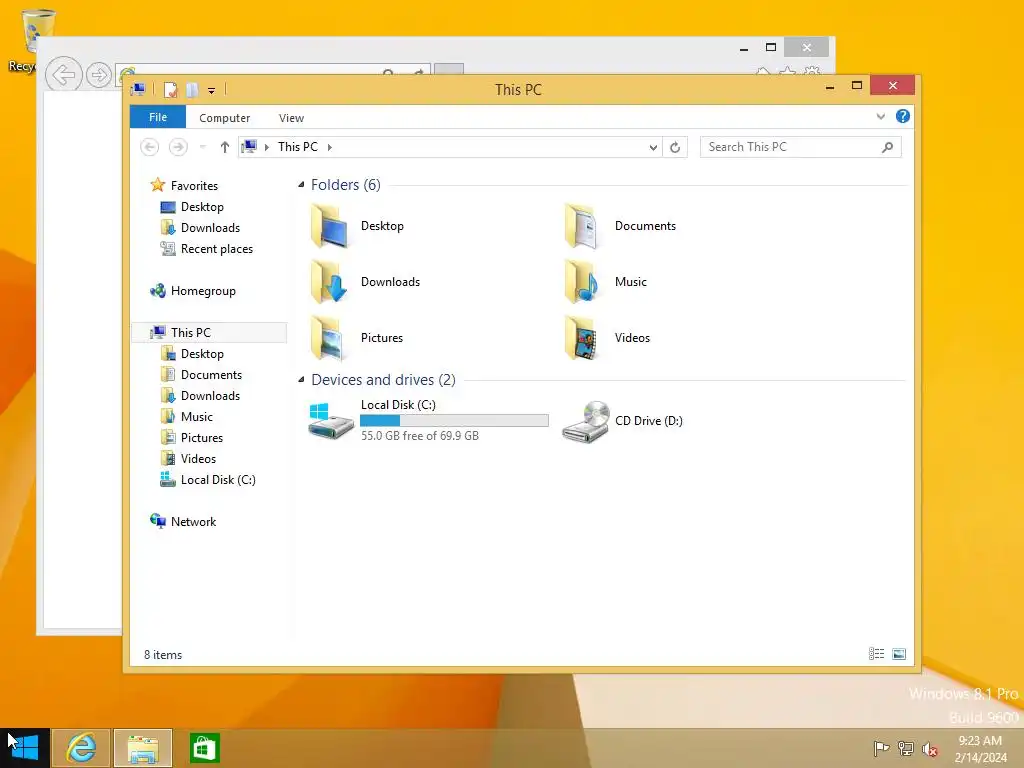The width and height of the screenshot is (1024, 768).
Task: Select the Local Disk (C:) drive icon
Action: (x=330, y=421)
